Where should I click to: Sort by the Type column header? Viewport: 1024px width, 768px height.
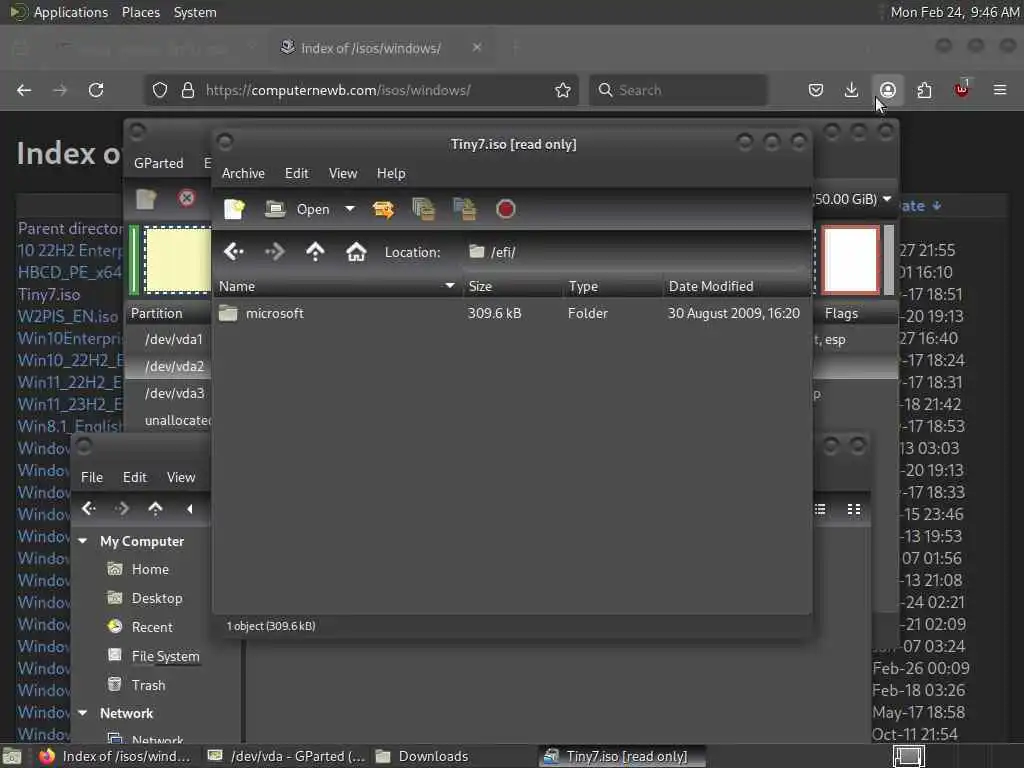click(613, 286)
